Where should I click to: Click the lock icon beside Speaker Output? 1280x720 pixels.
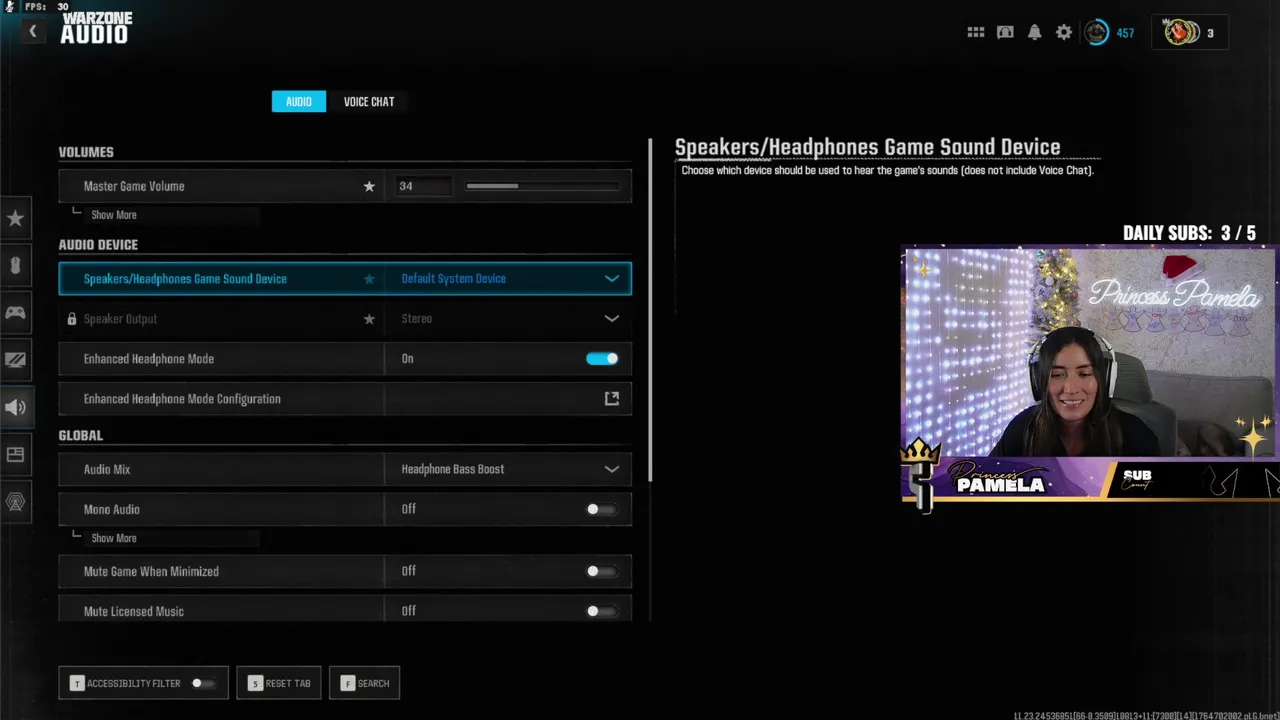pos(71,319)
